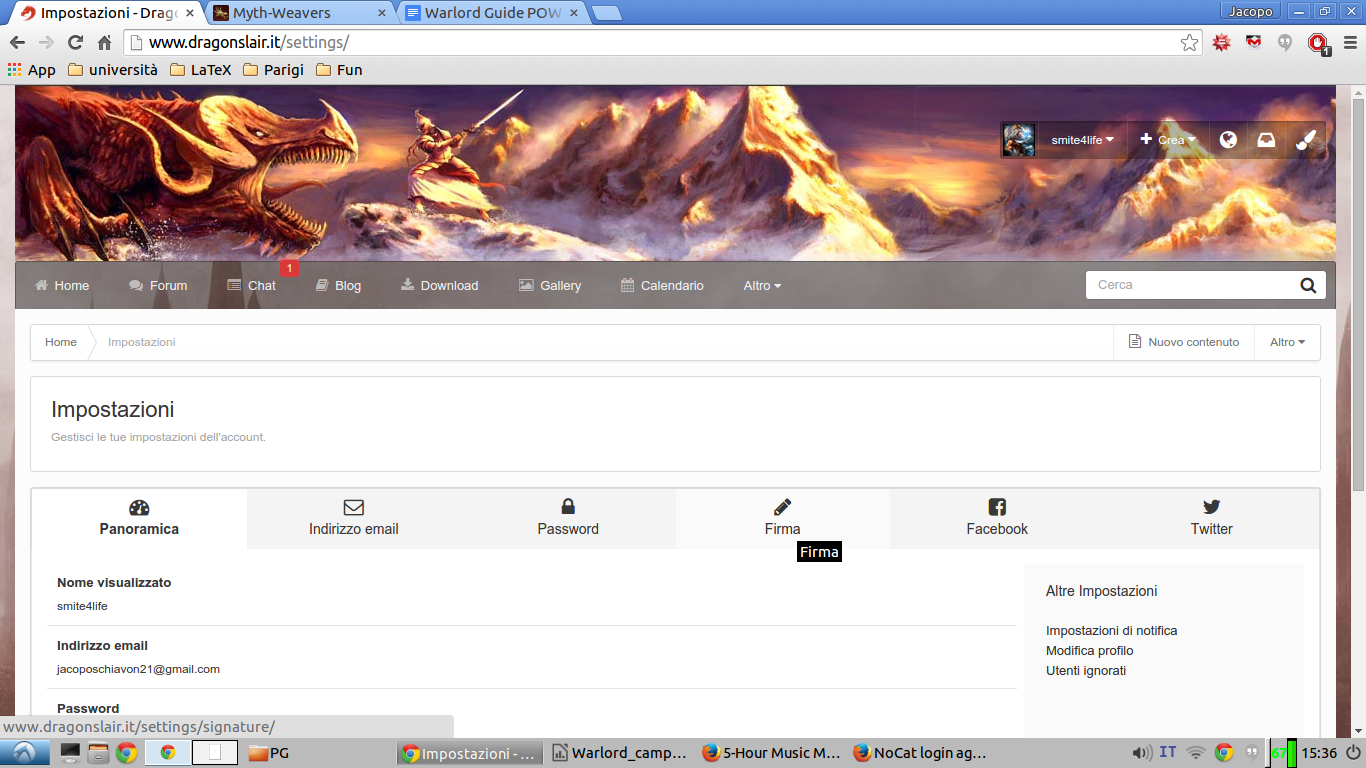Open the Gmail checker extension icon
This screenshot has height=768, width=1366.
tap(1253, 42)
